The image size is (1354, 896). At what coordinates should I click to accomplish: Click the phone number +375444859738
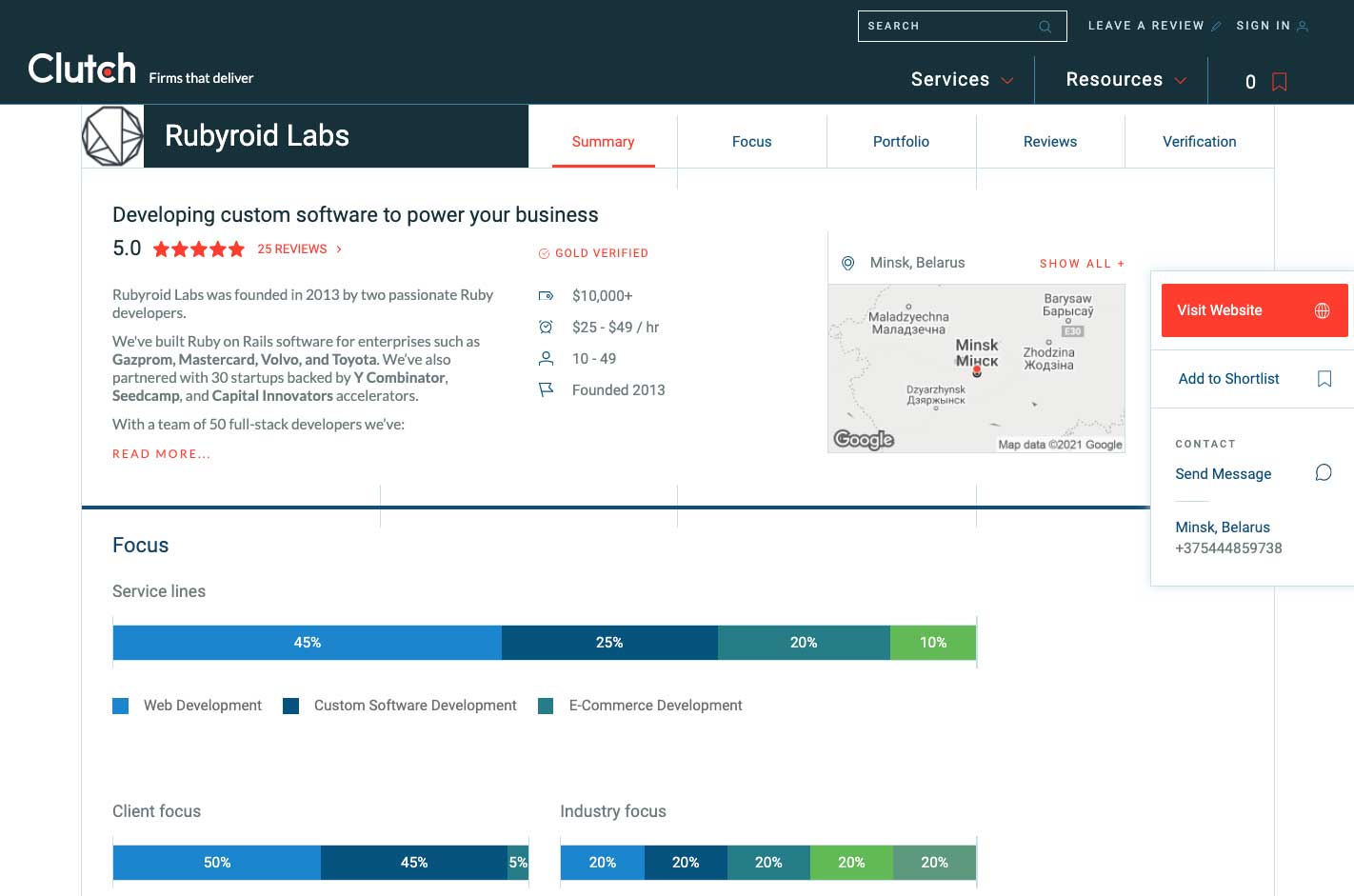[1228, 548]
